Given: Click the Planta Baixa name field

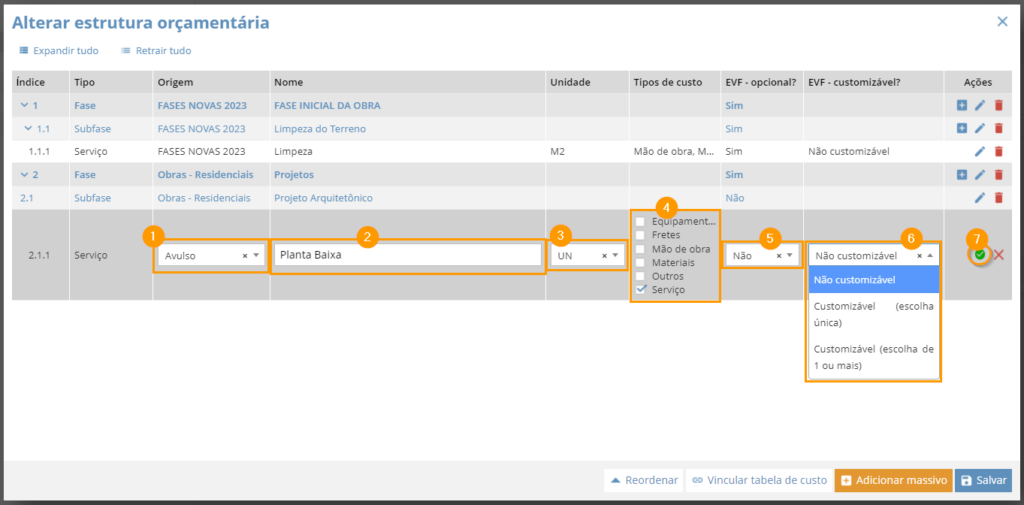Looking at the screenshot, I should (x=408, y=255).
